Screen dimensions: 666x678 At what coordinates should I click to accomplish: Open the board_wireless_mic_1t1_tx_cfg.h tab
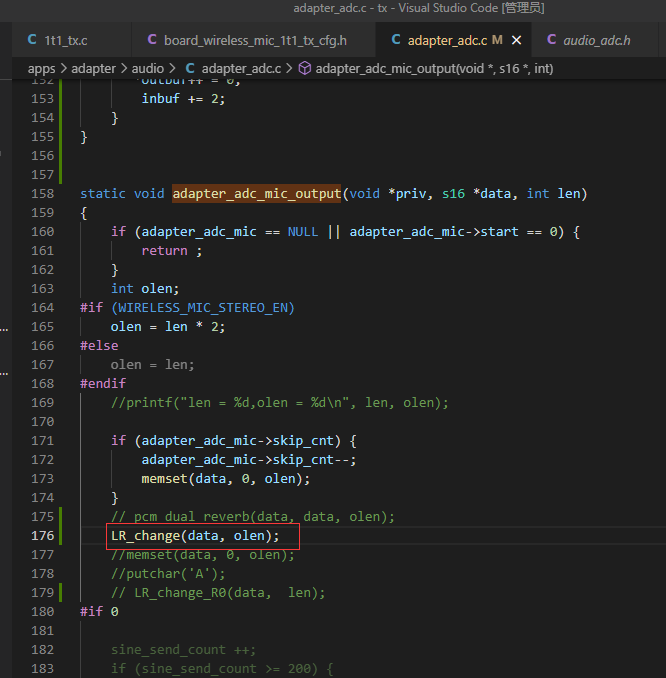click(x=255, y=41)
